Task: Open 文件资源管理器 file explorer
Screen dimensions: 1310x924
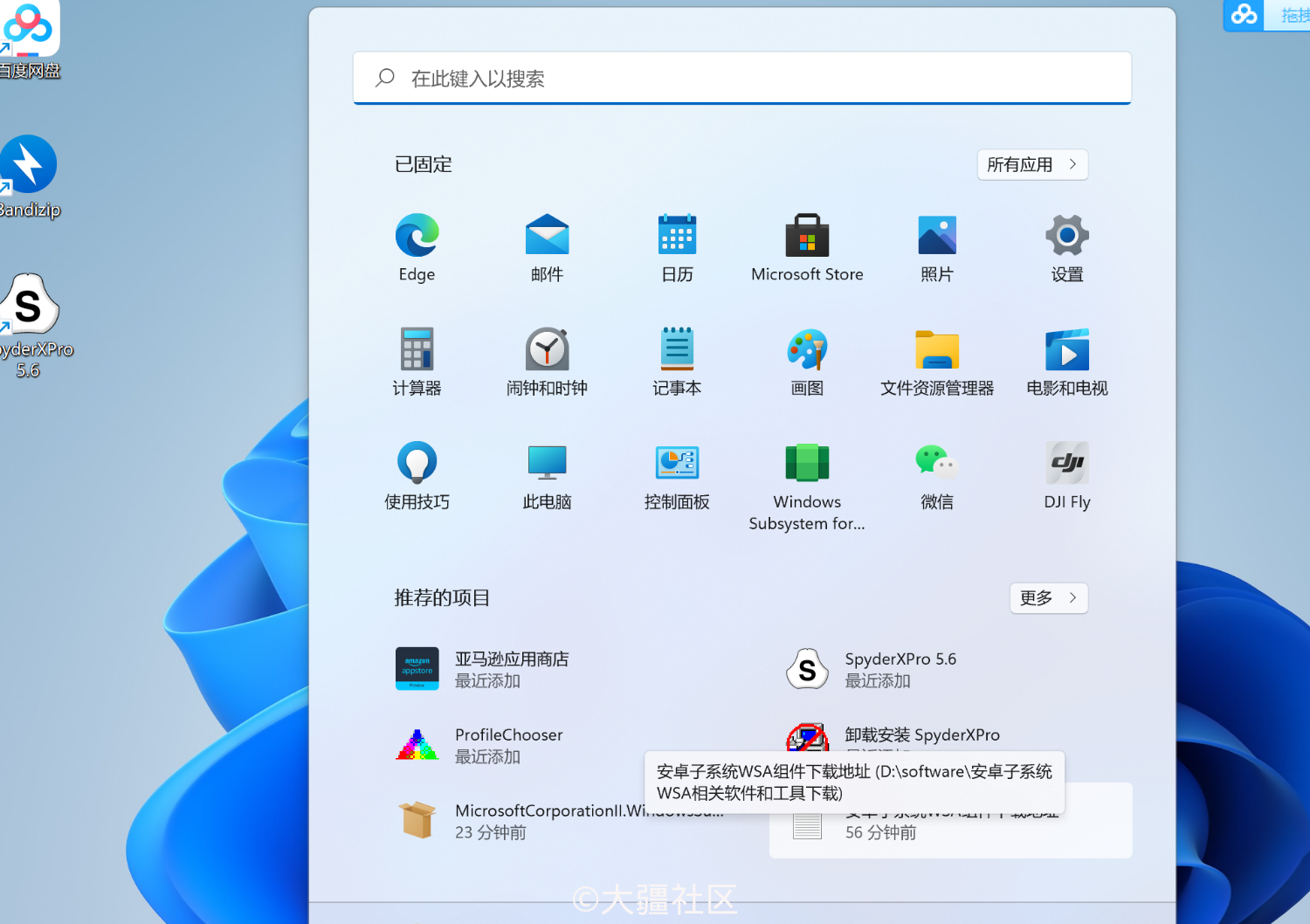Action: pos(937,362)
